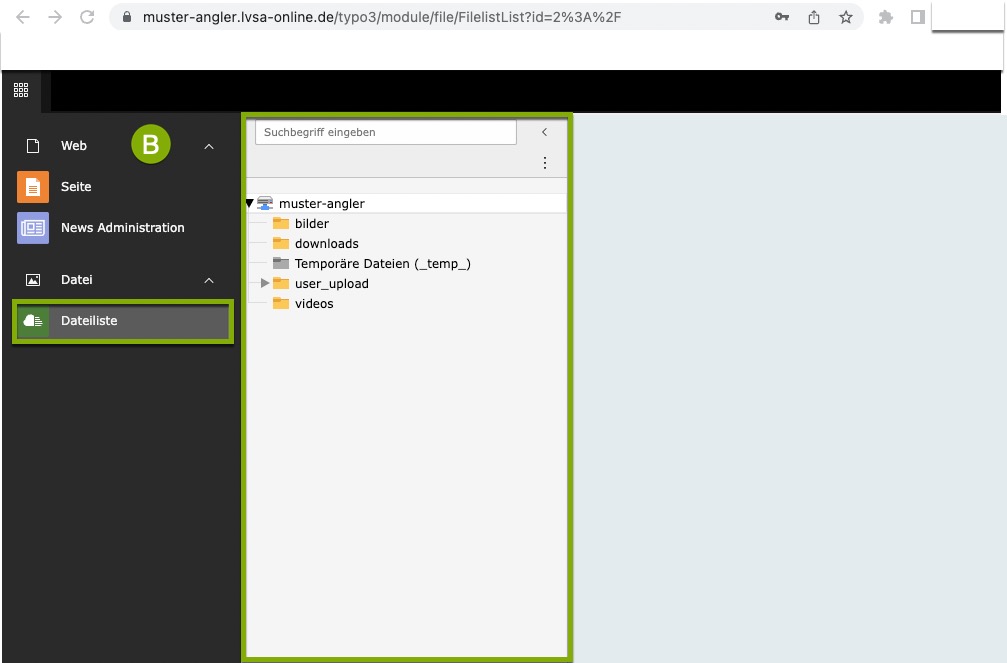Click the lock icon in address bar
This screenshot has width=1007, height=663.
[127, 17]
